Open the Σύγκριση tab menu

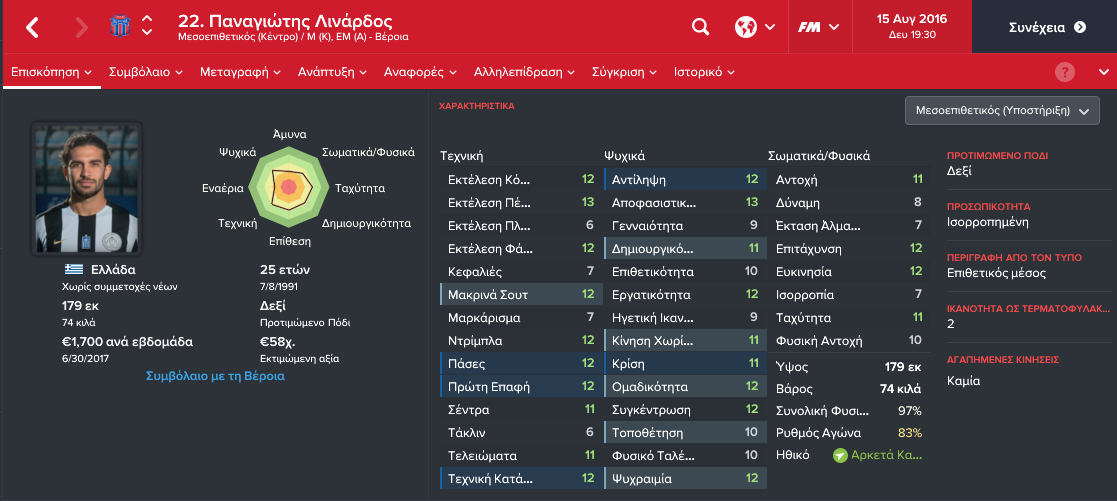[x=623, y=72]
